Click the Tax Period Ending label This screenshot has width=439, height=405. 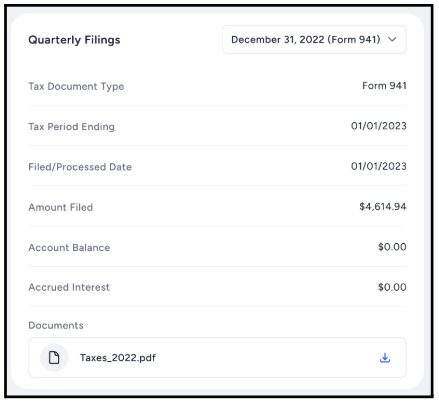(71, 127)
